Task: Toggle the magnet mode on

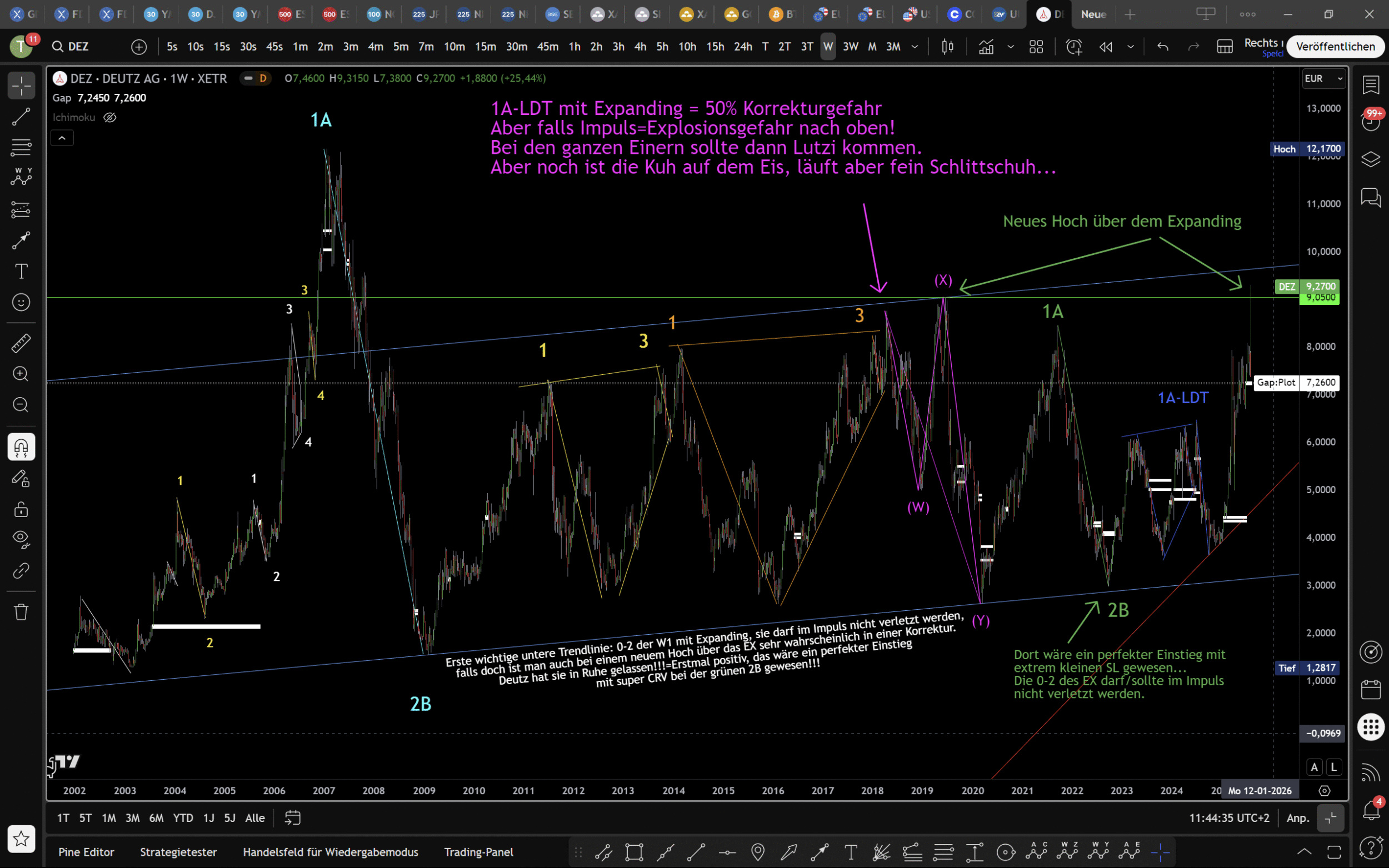Action: 21,447
